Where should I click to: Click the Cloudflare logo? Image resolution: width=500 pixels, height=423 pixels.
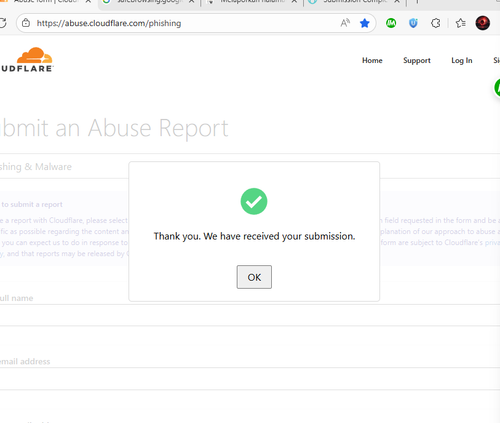[x=28, y=60]
